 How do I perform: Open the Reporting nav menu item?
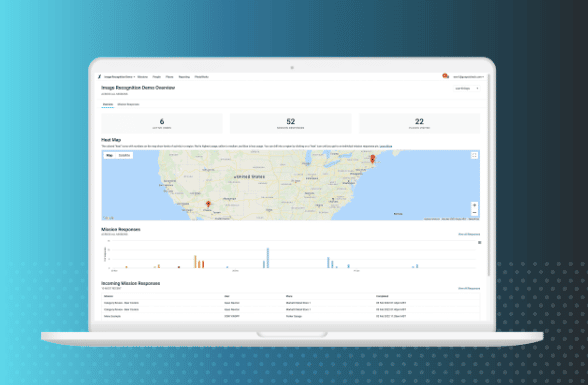(x=184, y=77)
